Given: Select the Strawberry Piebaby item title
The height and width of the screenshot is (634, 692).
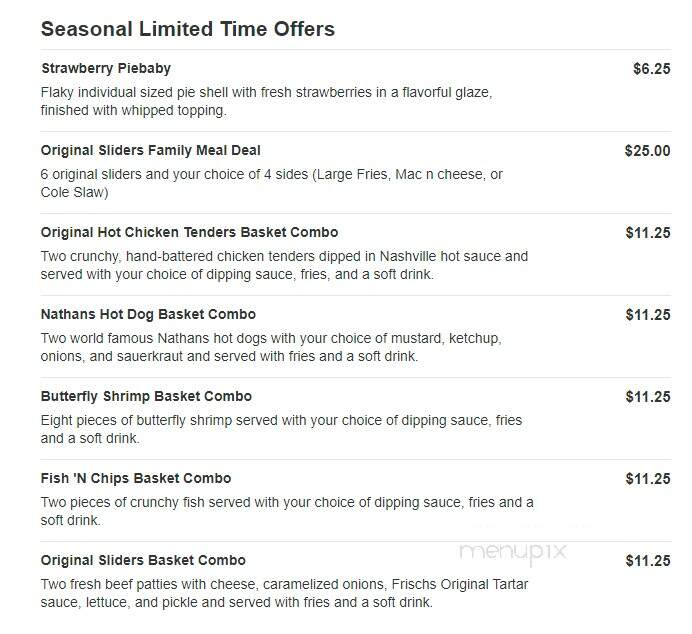Looking at the screenshot, I should point(106,68).
